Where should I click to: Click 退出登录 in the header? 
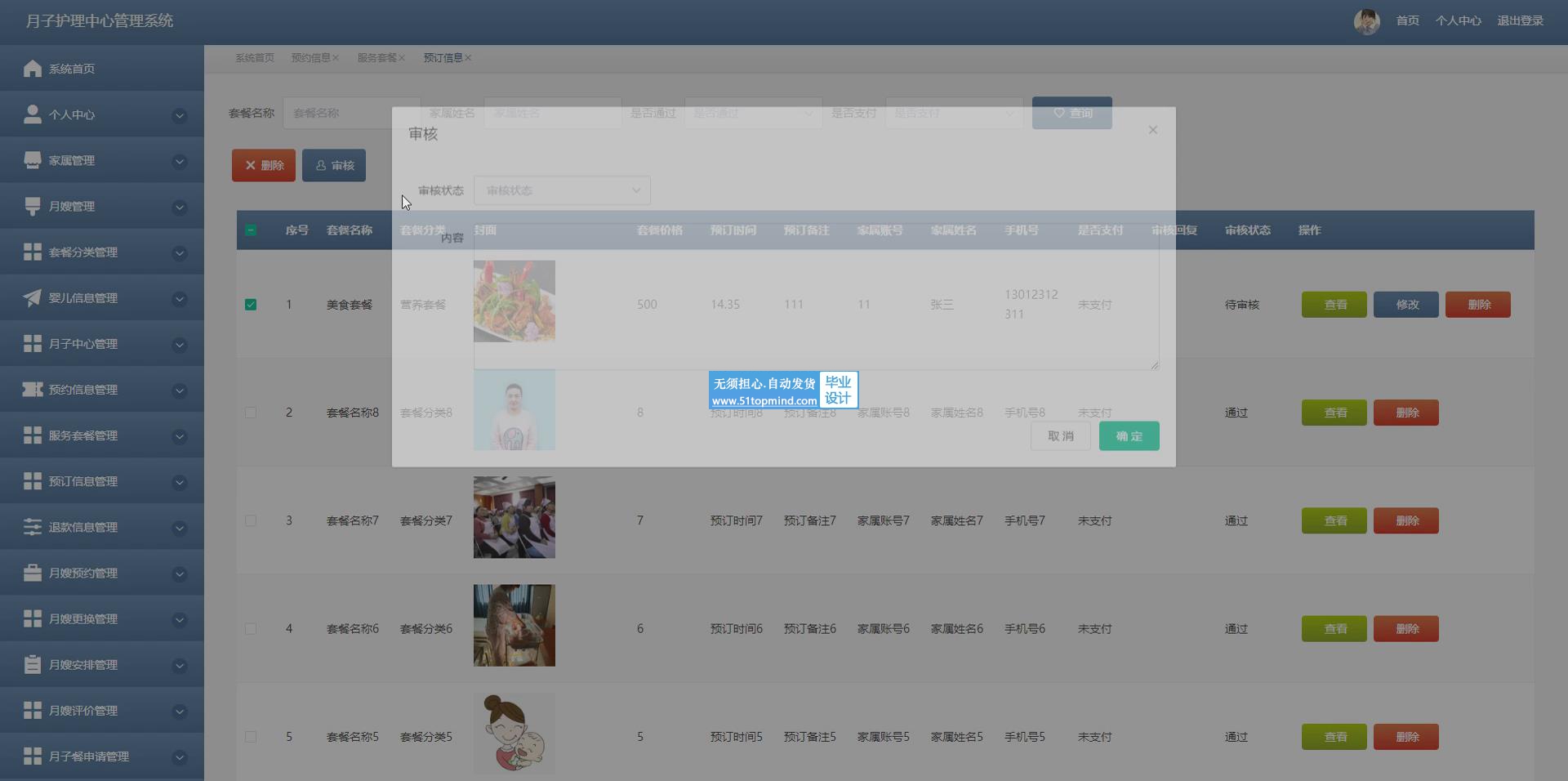pos(1521,20)
